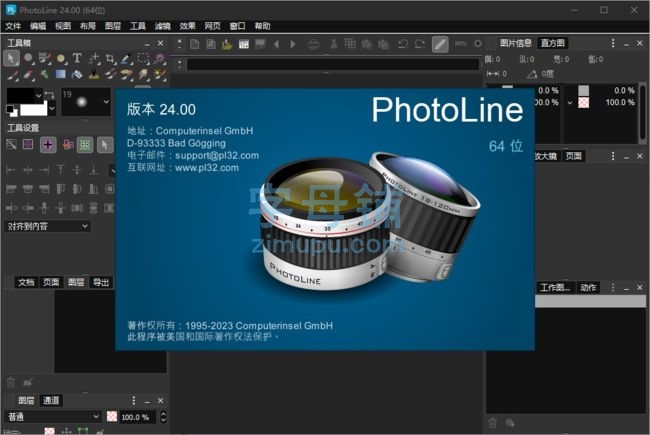The image size is (650, 435).
Task: Open the layers panel options menu
Action: [133, 400]
